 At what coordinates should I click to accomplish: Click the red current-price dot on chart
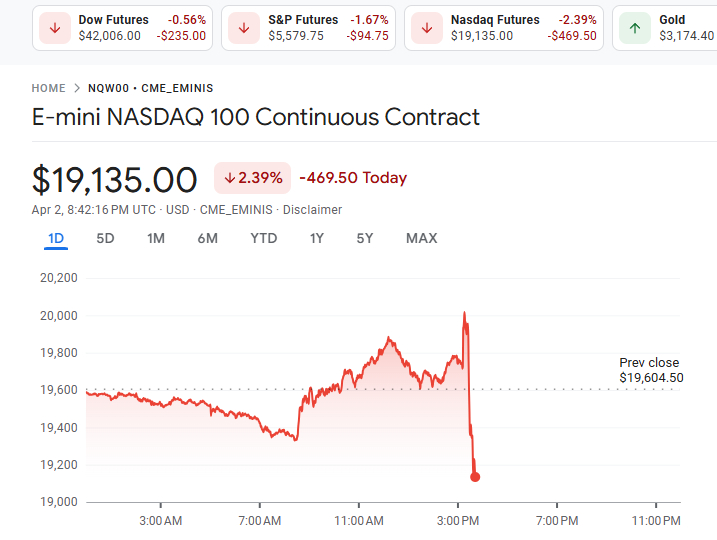click(x=475, y=477)
